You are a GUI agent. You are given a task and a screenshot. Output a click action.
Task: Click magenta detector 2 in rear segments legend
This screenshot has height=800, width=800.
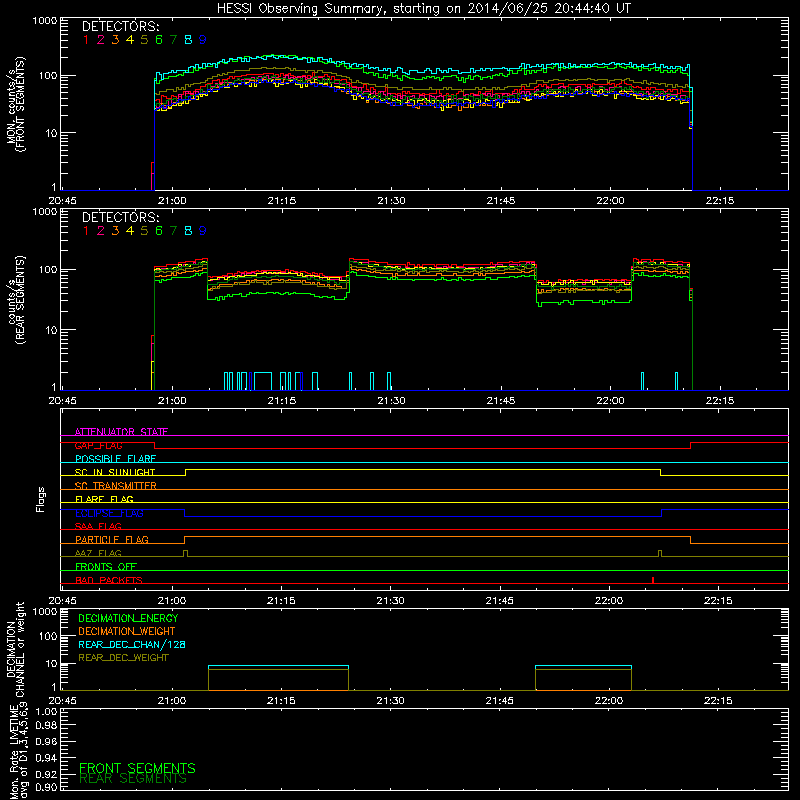(x=101, y=231)
